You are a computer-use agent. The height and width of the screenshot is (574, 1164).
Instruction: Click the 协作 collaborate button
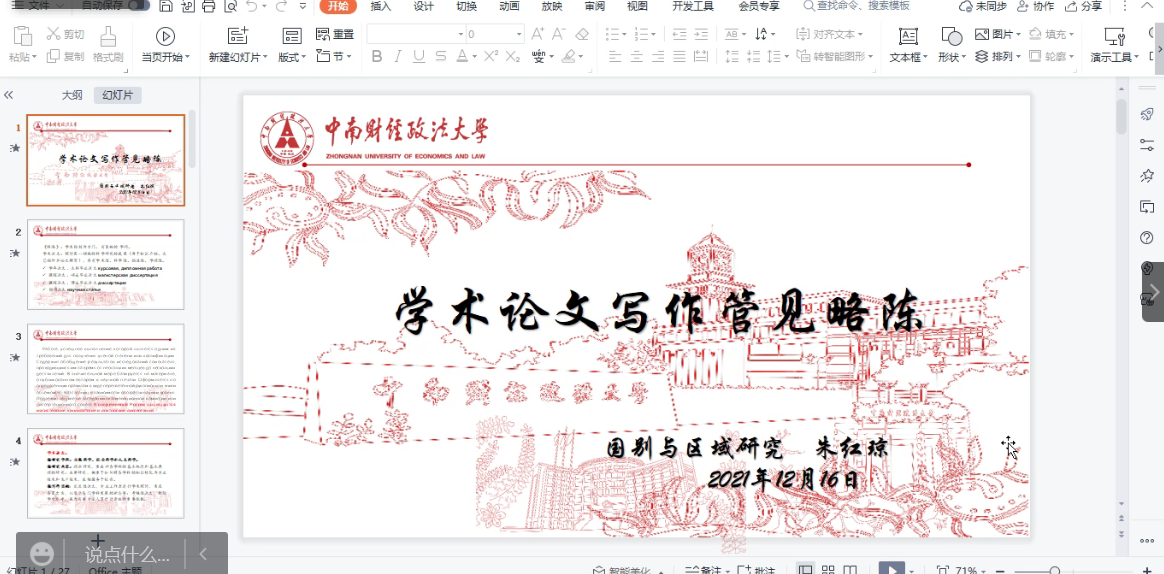(x=1035, y=6)
